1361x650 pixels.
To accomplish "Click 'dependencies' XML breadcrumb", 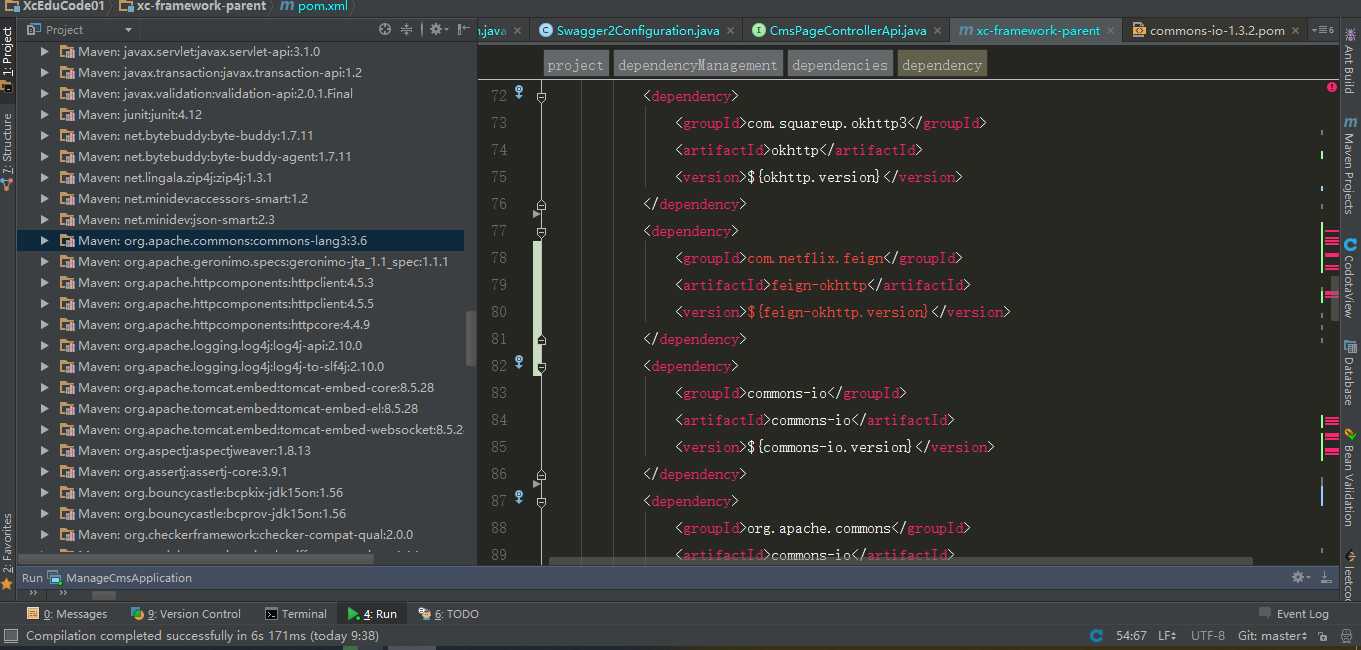I will tap(839, 65).
